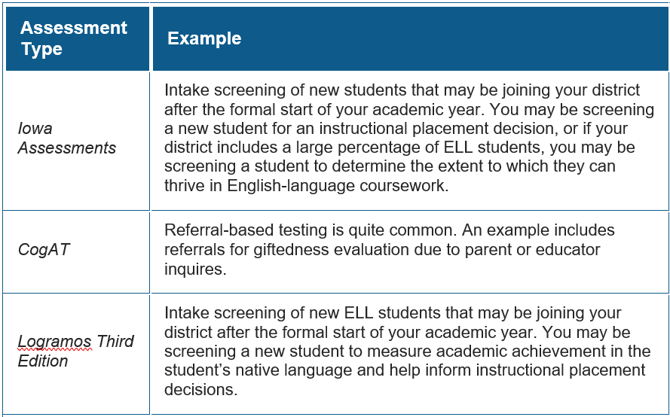Click the word decisions ending the last row
Viewport: 670px width, 417px height.
pyautogui.click(x=200, y=389)
